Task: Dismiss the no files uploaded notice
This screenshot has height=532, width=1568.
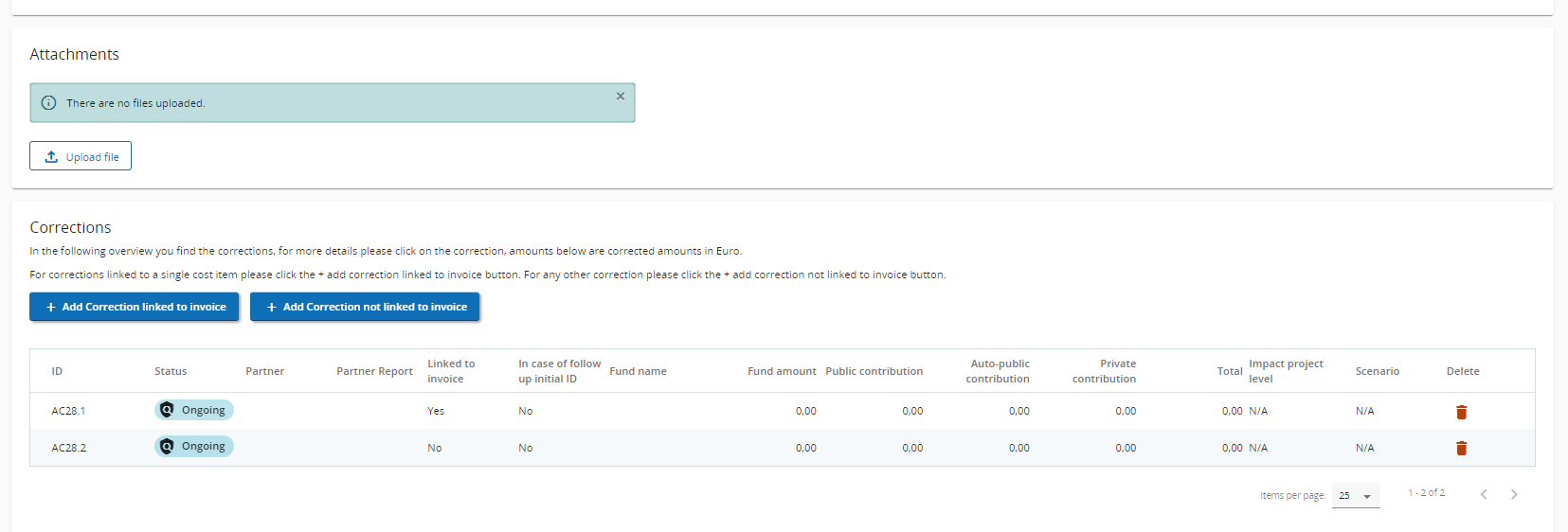Action: click(621, 97)
